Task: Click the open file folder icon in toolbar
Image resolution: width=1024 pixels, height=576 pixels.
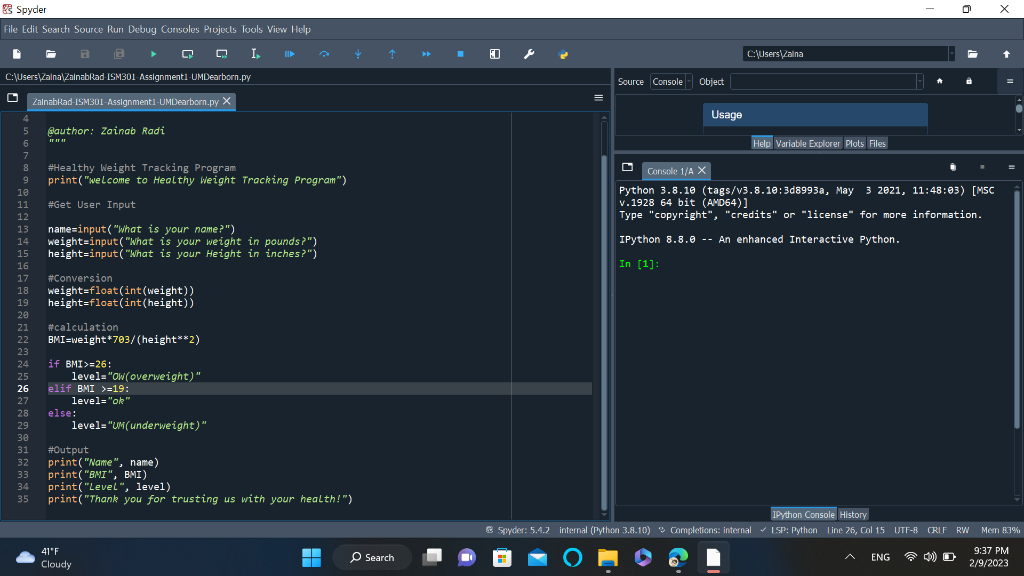Action: (x=51, y=54)
